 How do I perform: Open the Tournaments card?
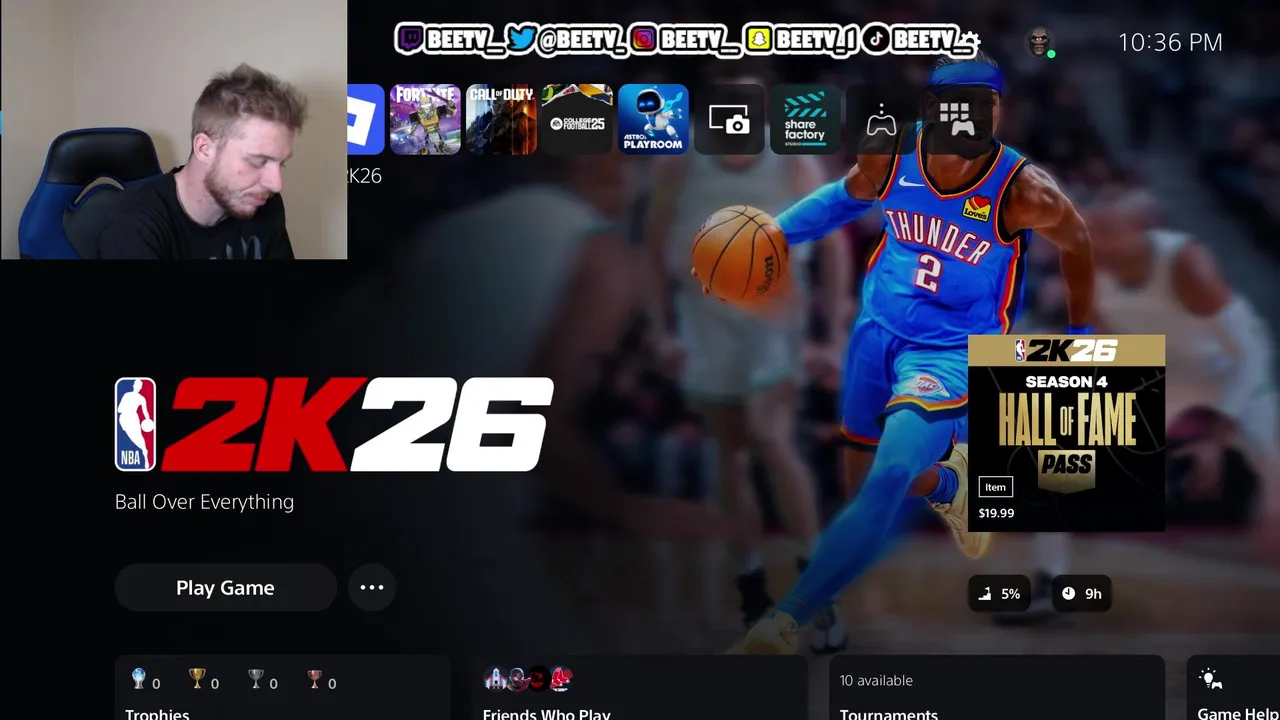997,688
